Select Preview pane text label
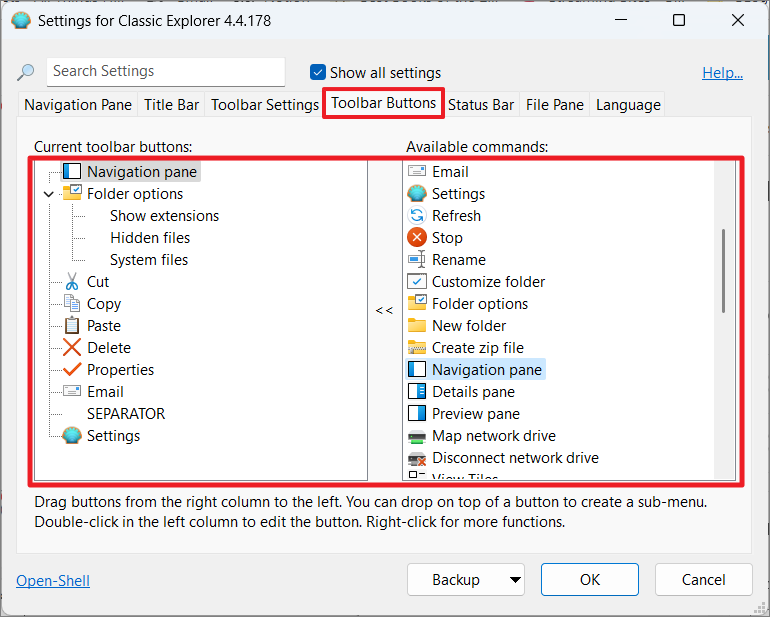 [x=475, y=414]
